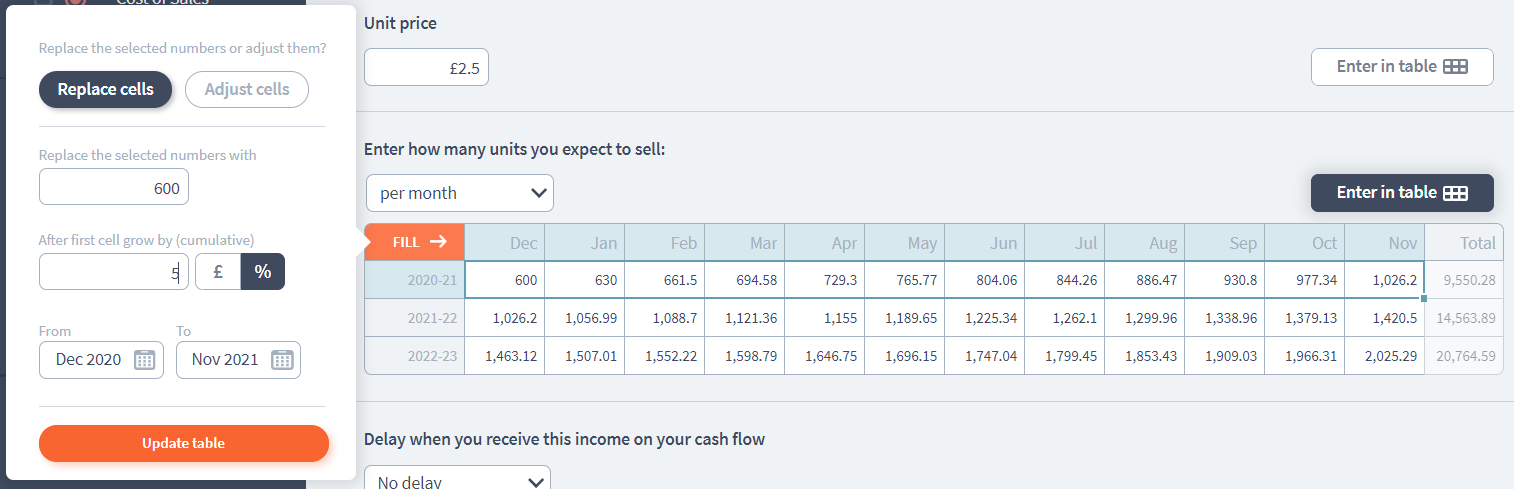This screenshot has width=1514, height=489.
Task: Toggle growth type to pounds (£)
Action: (218, 271)
